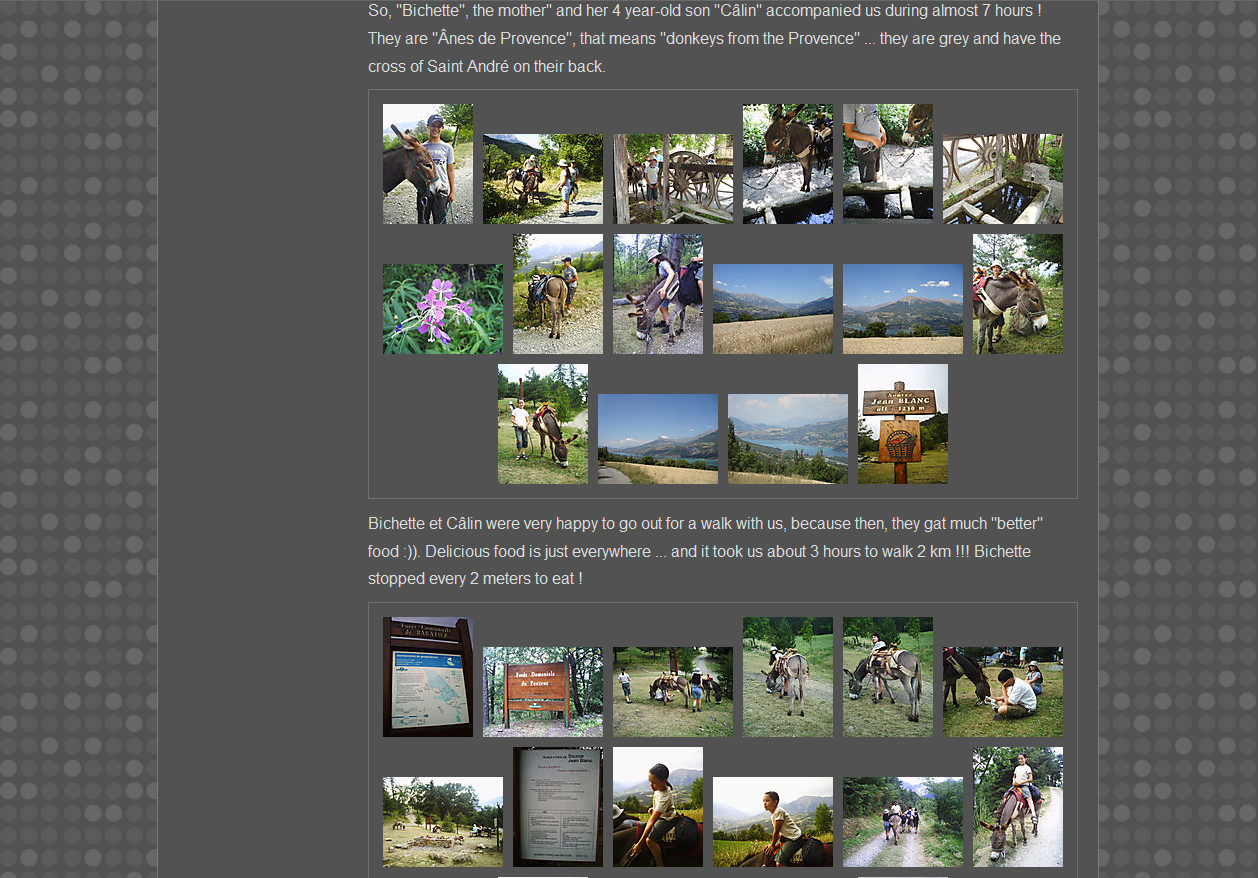Open the picnic area clearing thumbnail
Viewport: 1258px width, 878px height.
(442, 822)
